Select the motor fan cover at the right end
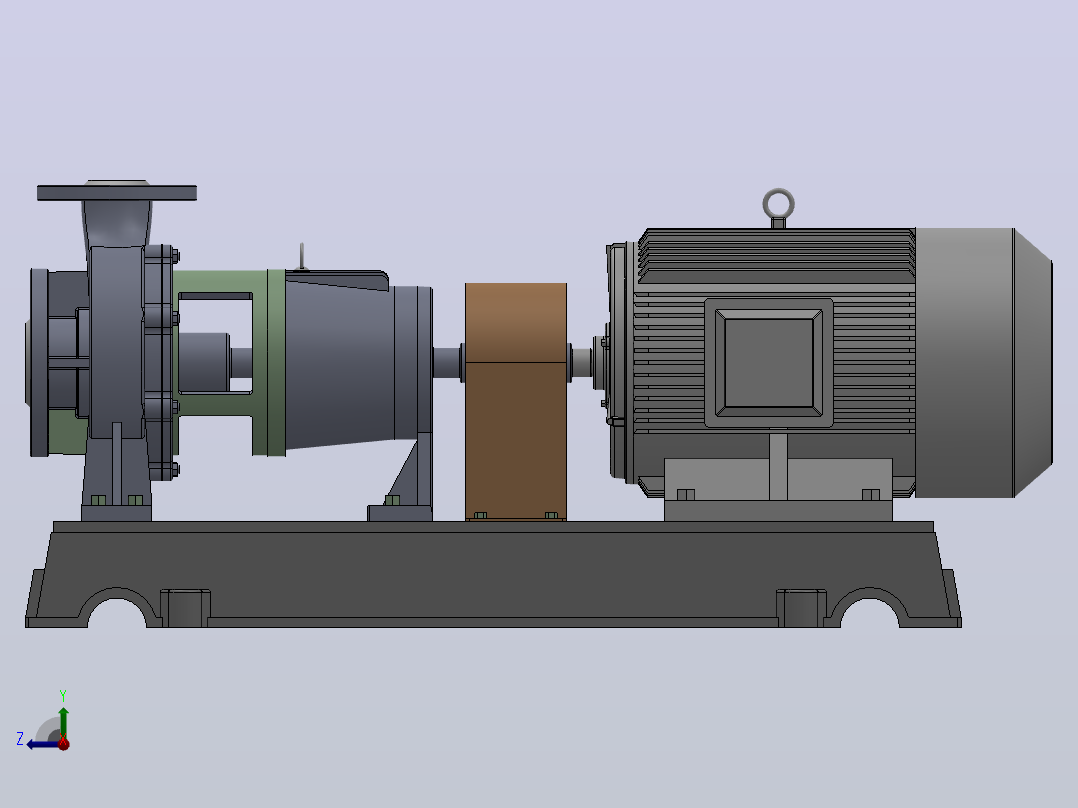This screenshot has height=808, width=1078. point(984,362)
